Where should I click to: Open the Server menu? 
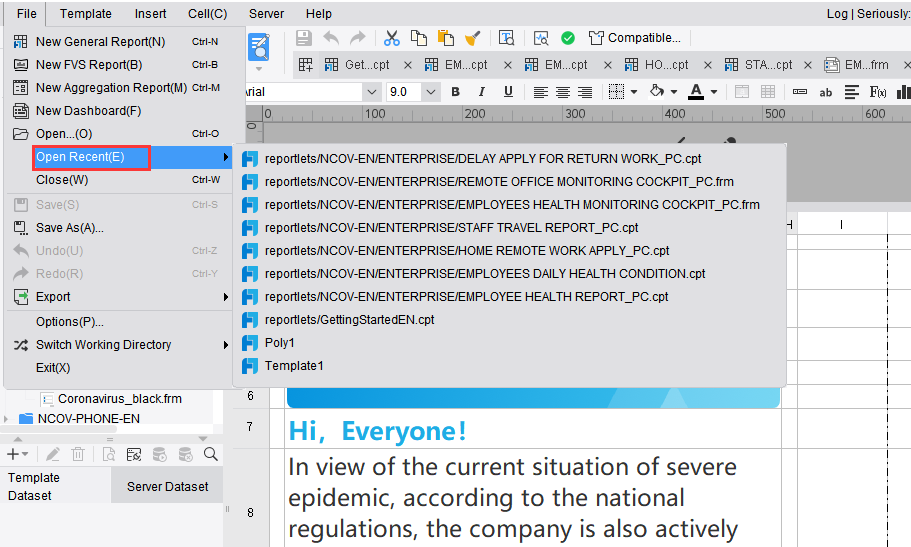point(266,13)
